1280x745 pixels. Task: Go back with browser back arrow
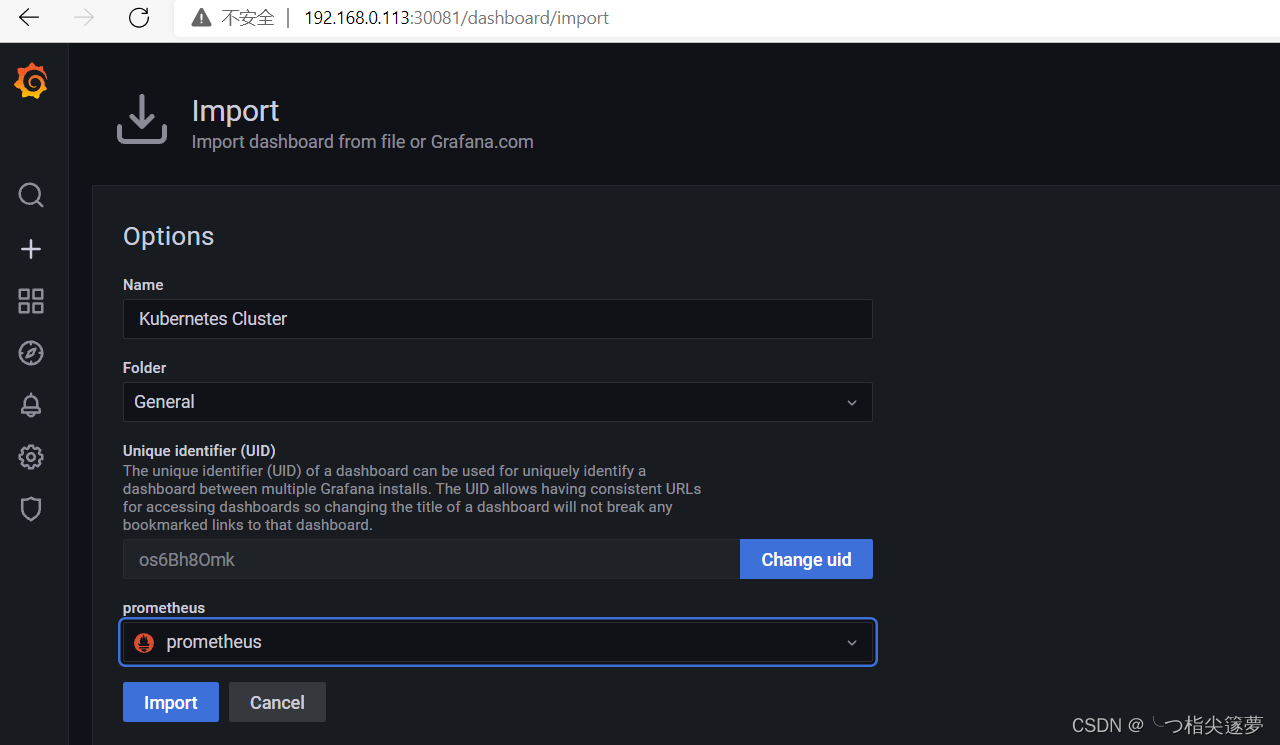pyautogui.click(x=29, y=17)
